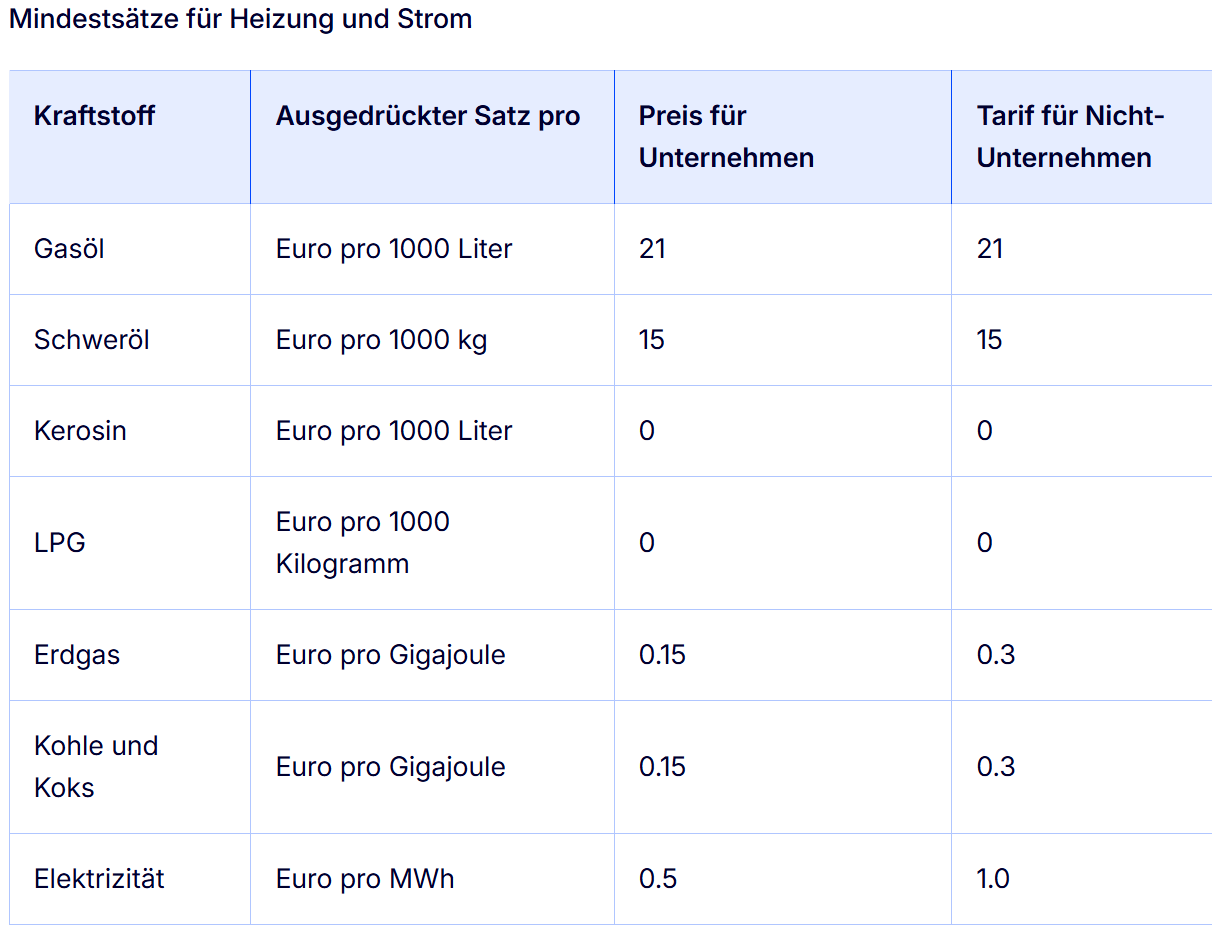Click the 'Preis für Unternehmen' header

click(726, 137)
